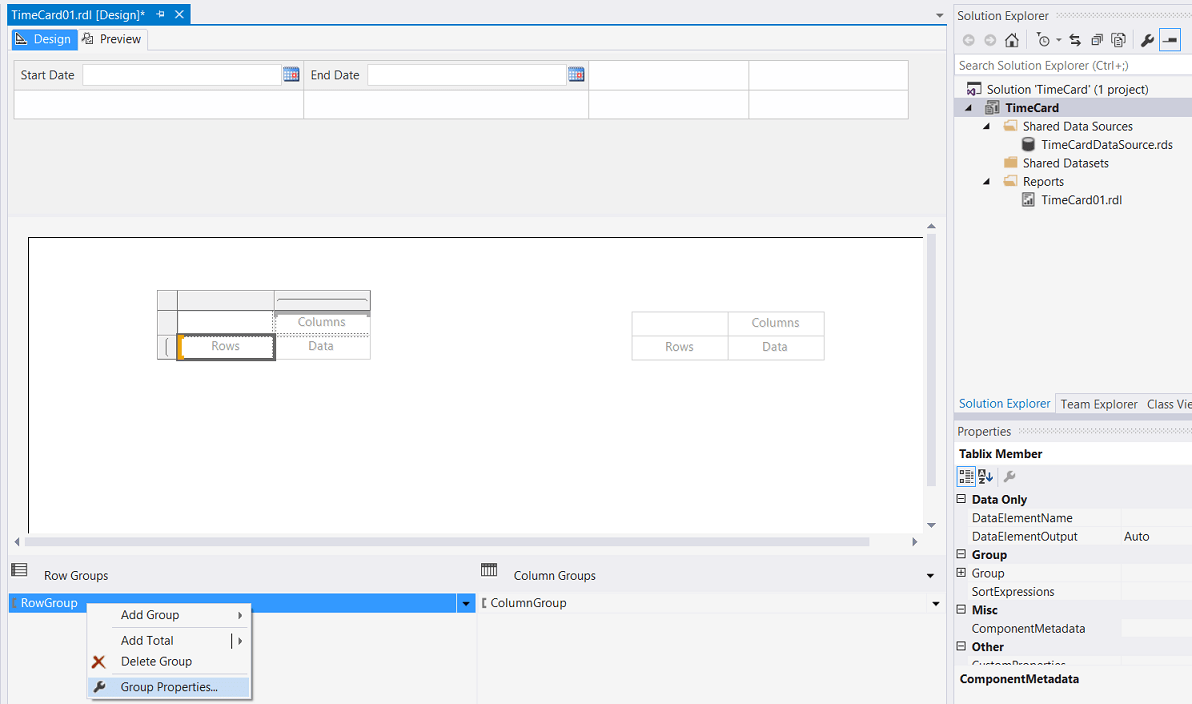Screen dimensions: 1192x704
Task: Switch to the Preview tab
Action: coord(112,38)
